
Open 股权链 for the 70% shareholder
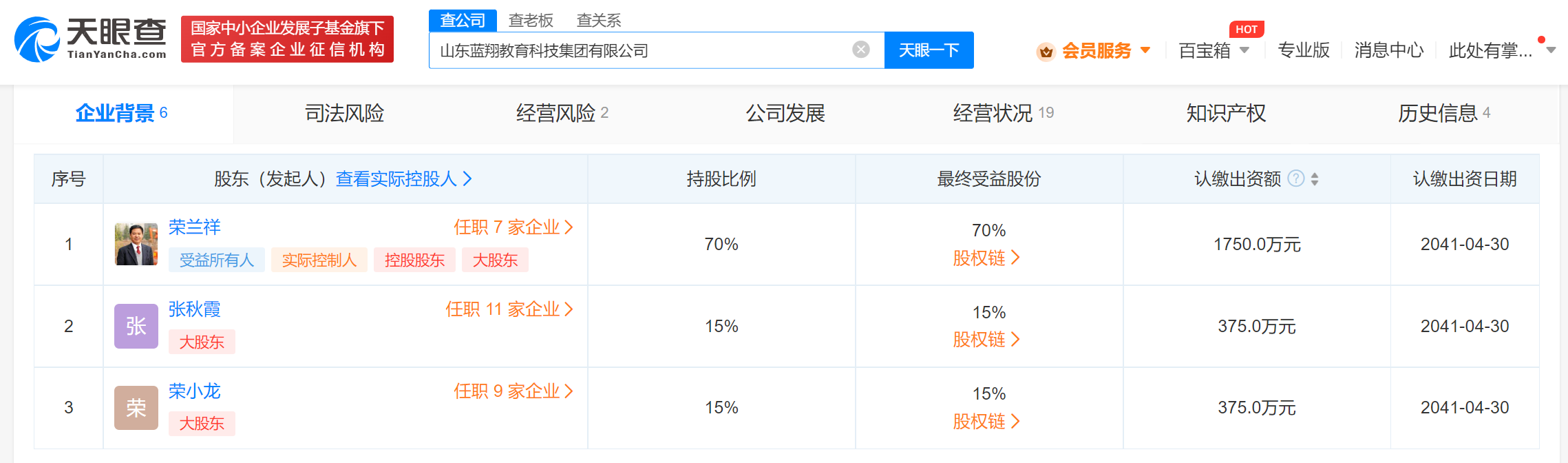[x=986, y=258]
